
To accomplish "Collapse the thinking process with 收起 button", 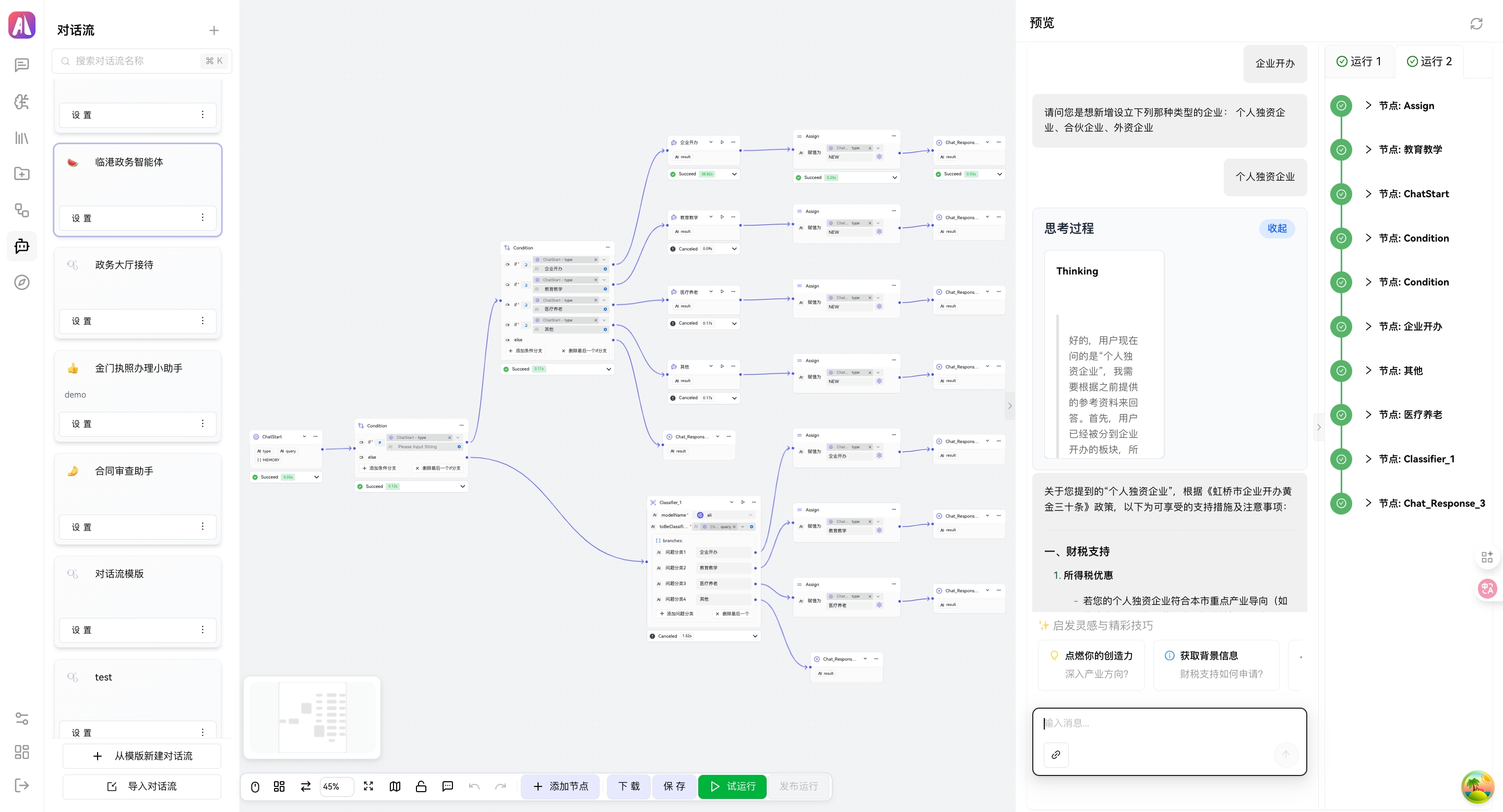I will (1277, 229).
